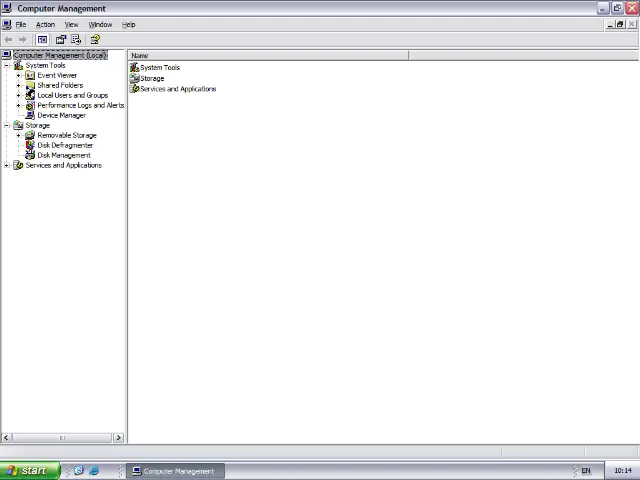
Task: Select Services and Applications tree label
Action: pos(64,165)
